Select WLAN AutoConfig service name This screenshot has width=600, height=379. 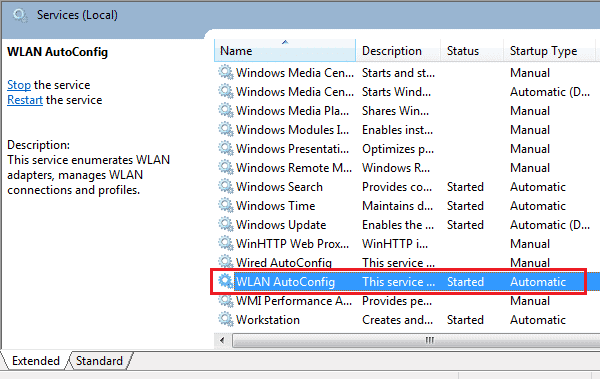point(285,281)
